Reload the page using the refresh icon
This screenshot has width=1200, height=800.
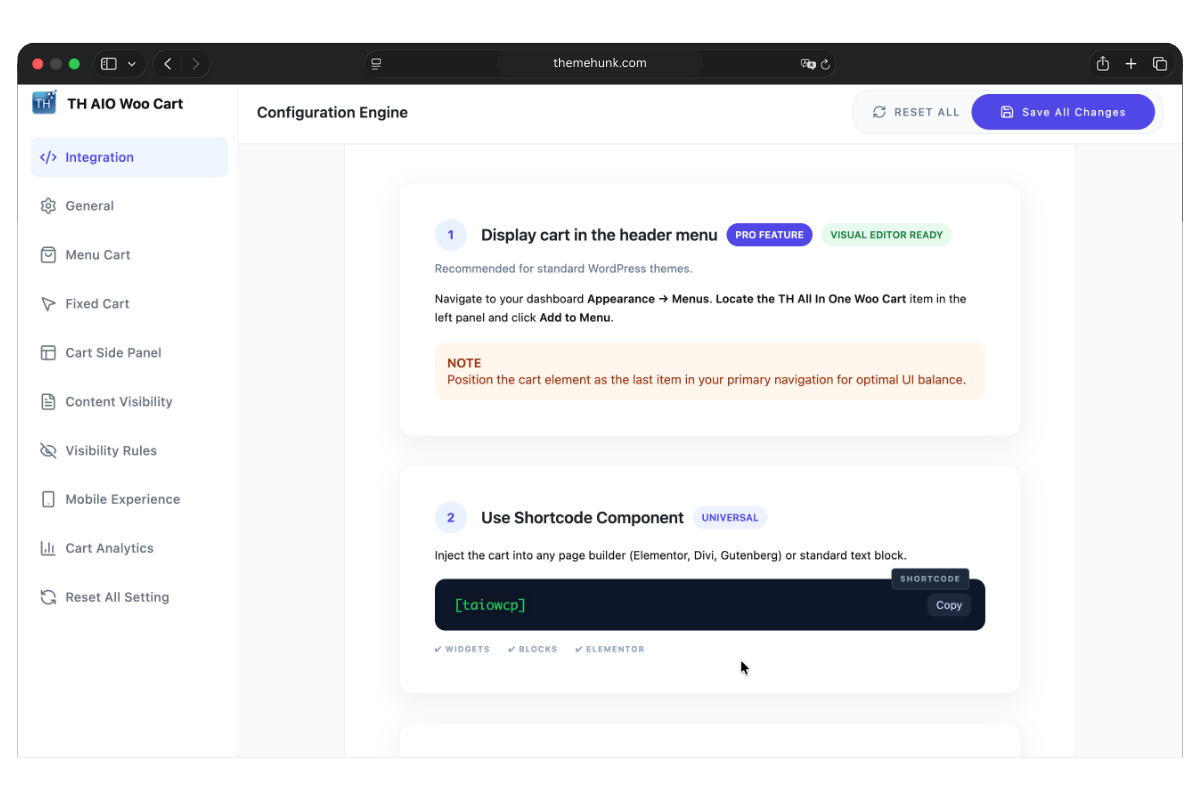coord(825,64)
